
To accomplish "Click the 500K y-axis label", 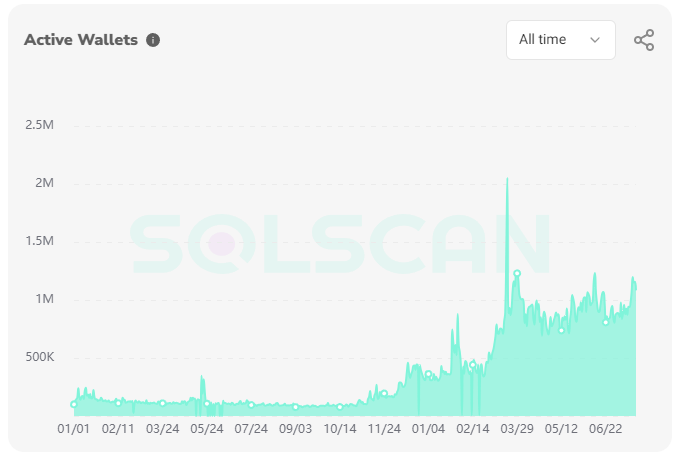I will click(x=39, y=357).
